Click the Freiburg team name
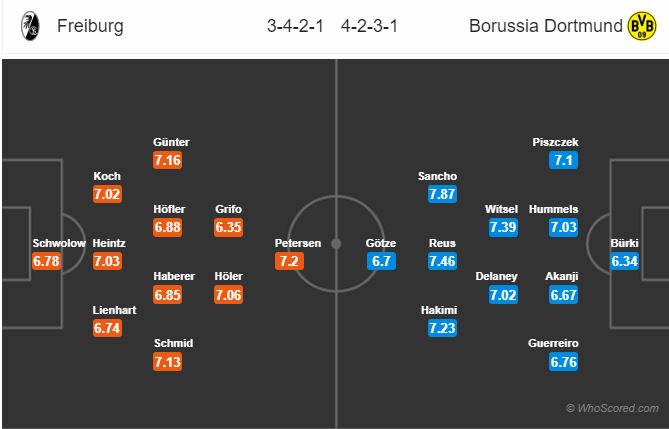This screenshot has height=429, width=669. 90,26
